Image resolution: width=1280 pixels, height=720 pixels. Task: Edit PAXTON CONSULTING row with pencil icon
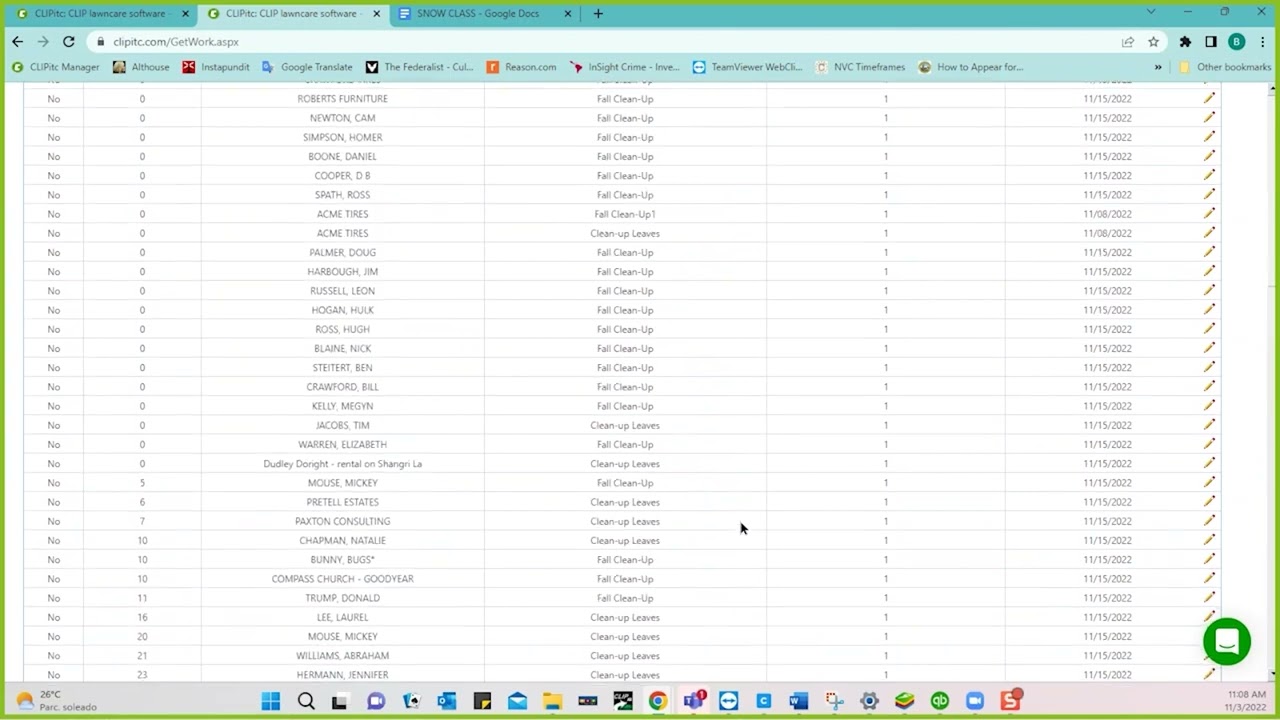1209,521
